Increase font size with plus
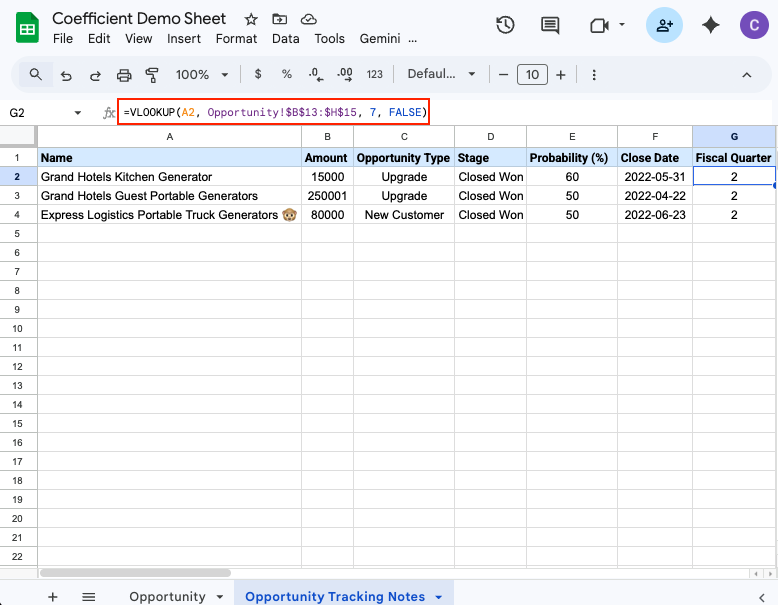 pos(561,75)
